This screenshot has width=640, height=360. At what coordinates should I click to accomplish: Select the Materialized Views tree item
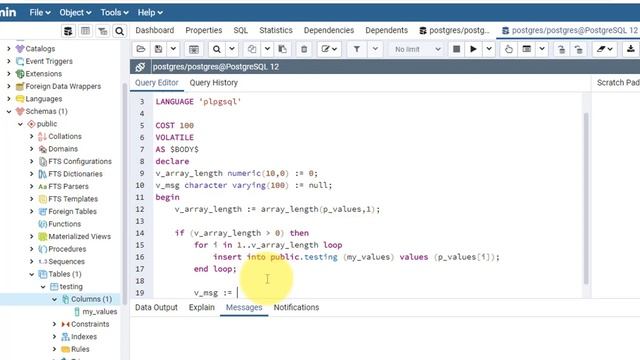[x=80, y=237]
